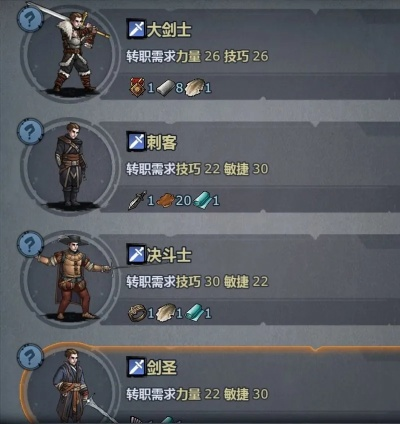Screen dimensions: 400x424
Task: Tap the dagger item under 刺客
Action: 137,200
